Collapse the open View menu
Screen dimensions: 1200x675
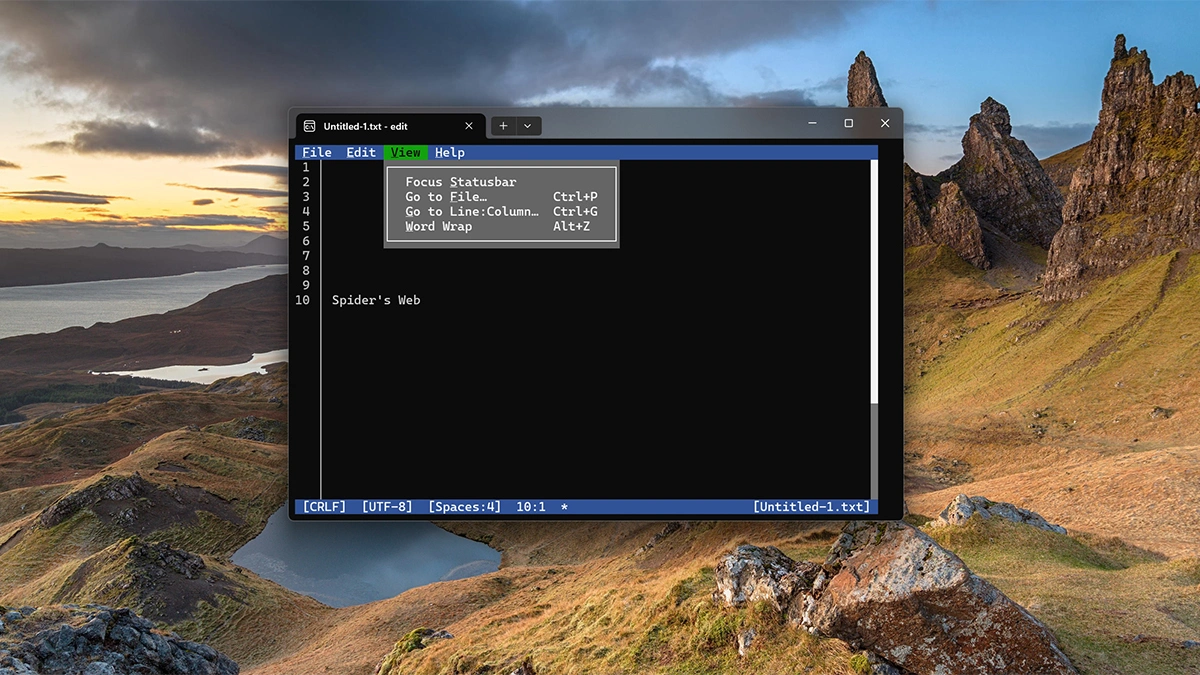click(x=405, y=153)
